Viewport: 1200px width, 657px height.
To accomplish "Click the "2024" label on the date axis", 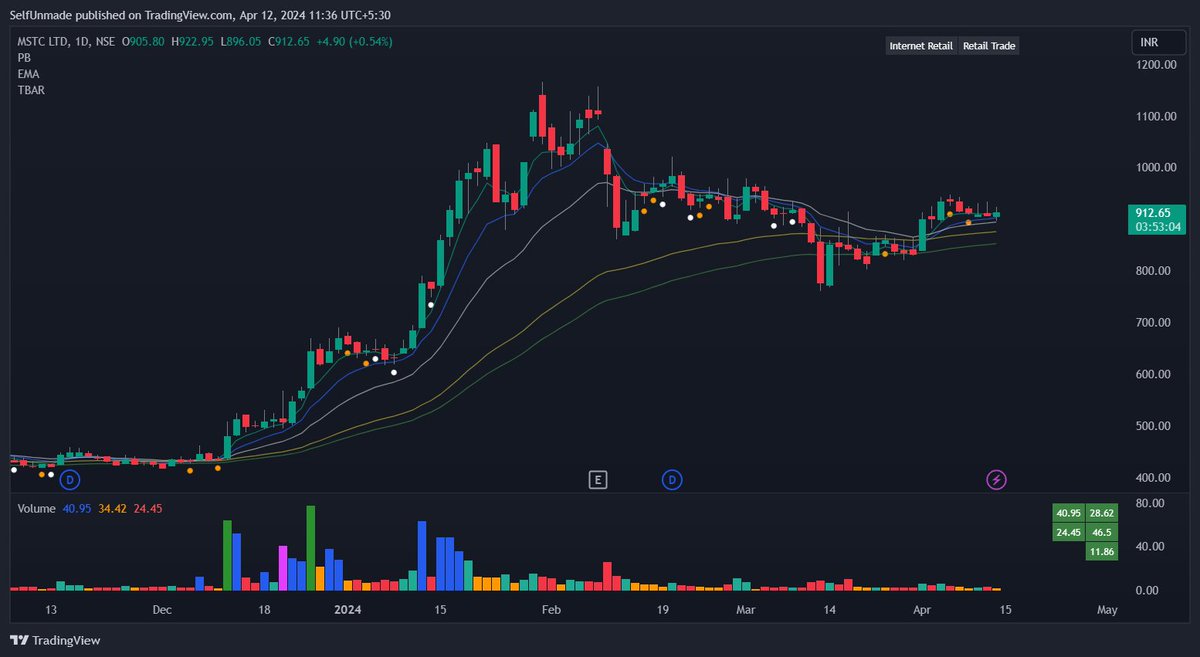I will (347, 609).
